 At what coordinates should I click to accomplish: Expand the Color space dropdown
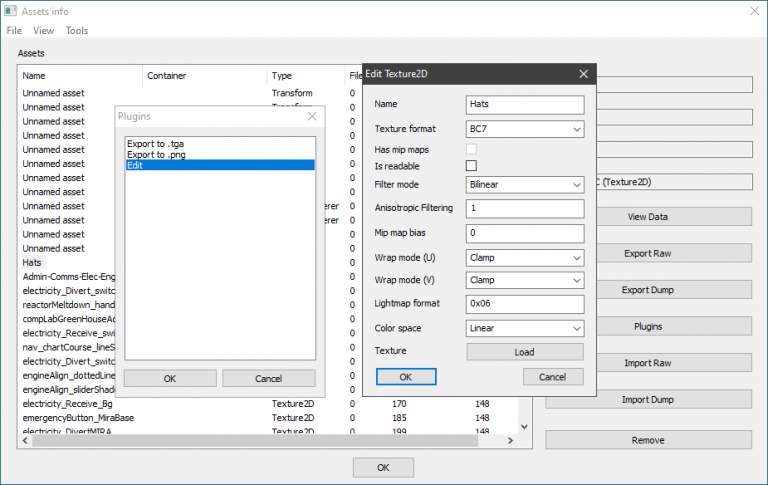pyautogui.click(x=524, y=328)
